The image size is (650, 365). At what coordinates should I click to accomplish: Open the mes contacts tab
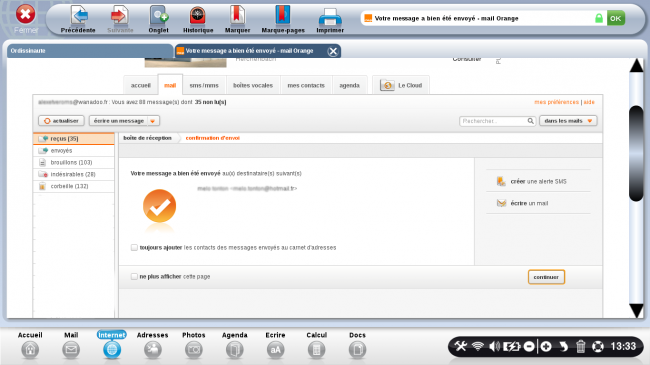[306, 85]
